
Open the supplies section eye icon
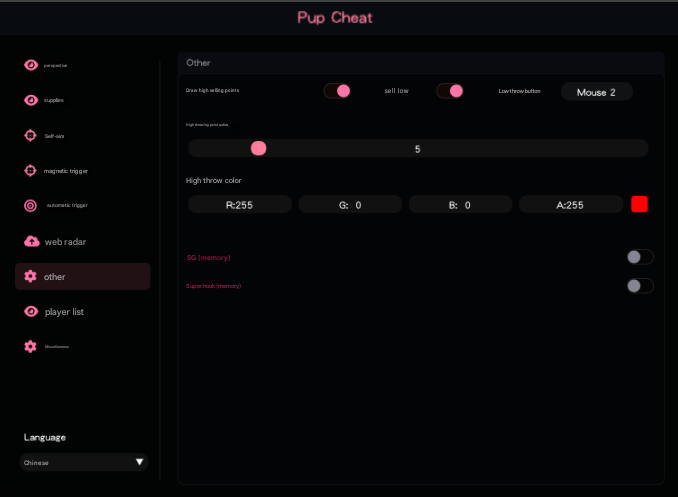point(31,100)
